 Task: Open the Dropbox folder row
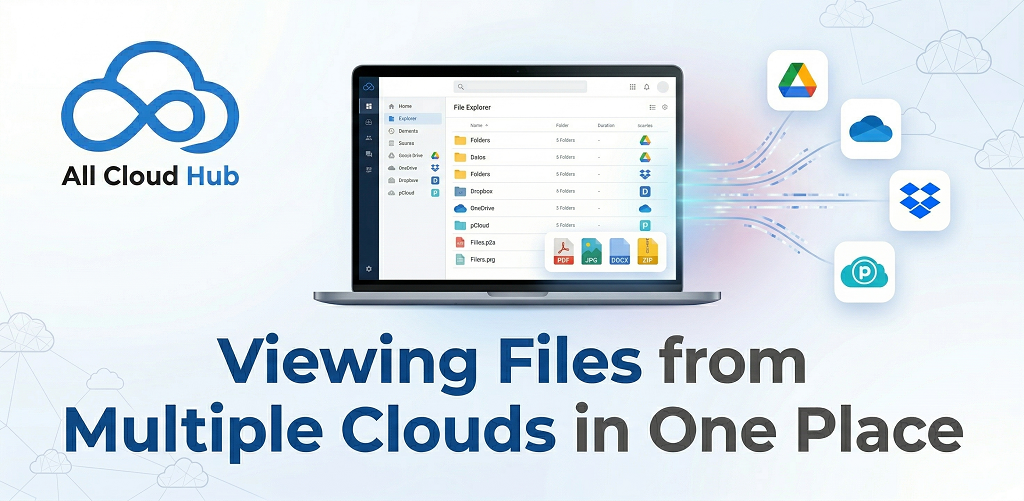[480, 191]
